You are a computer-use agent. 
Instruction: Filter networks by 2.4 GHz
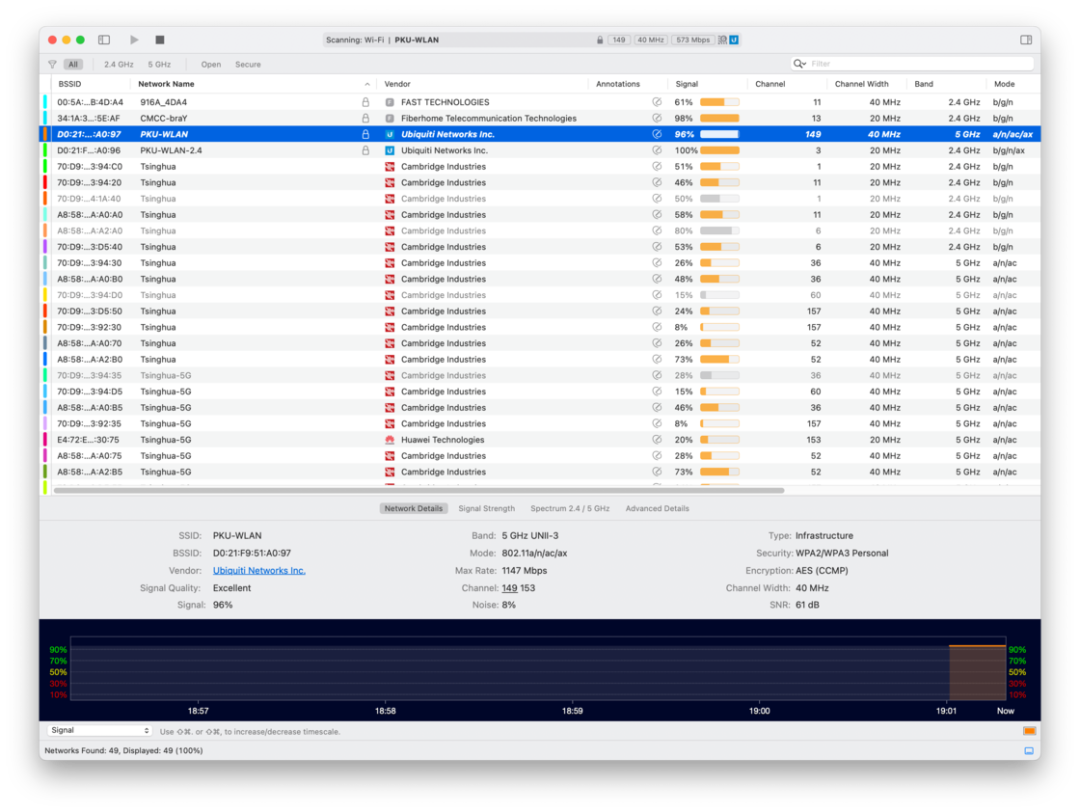click(x=118, y=64)
